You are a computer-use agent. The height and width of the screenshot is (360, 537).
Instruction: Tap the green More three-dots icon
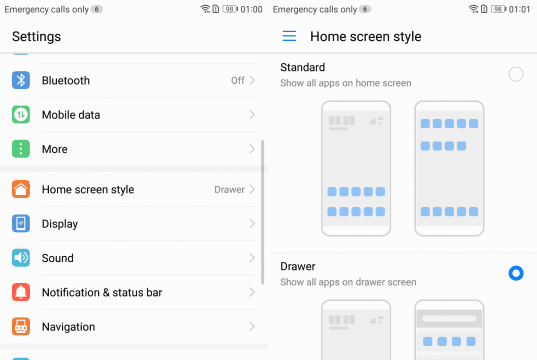point(21,149)
